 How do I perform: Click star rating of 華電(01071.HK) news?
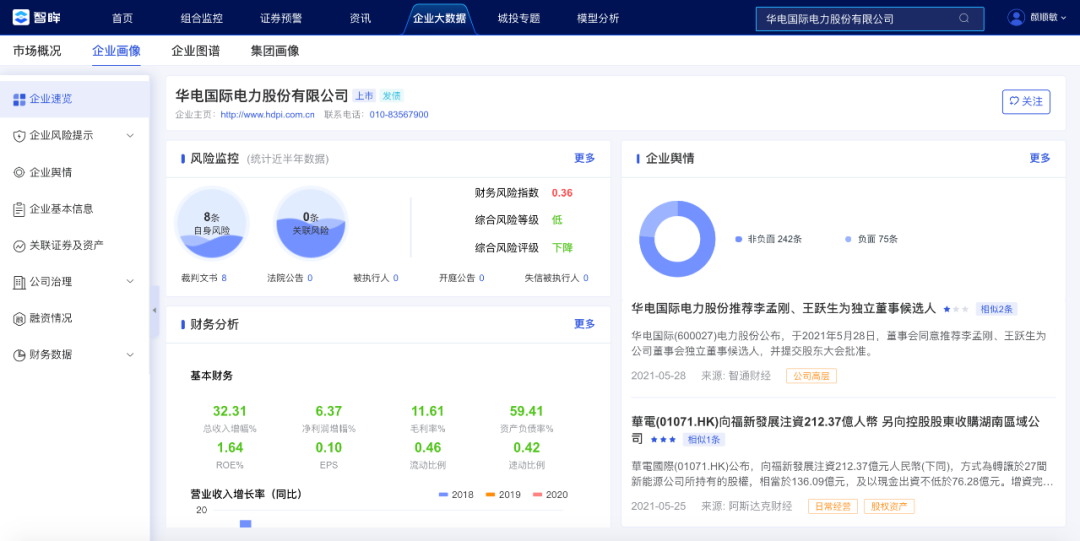663,439
